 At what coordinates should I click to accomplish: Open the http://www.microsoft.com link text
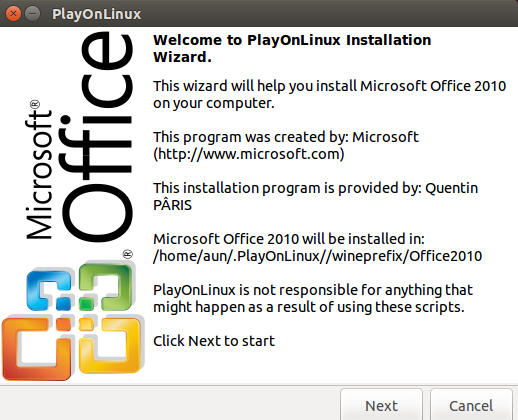(249, 154)
